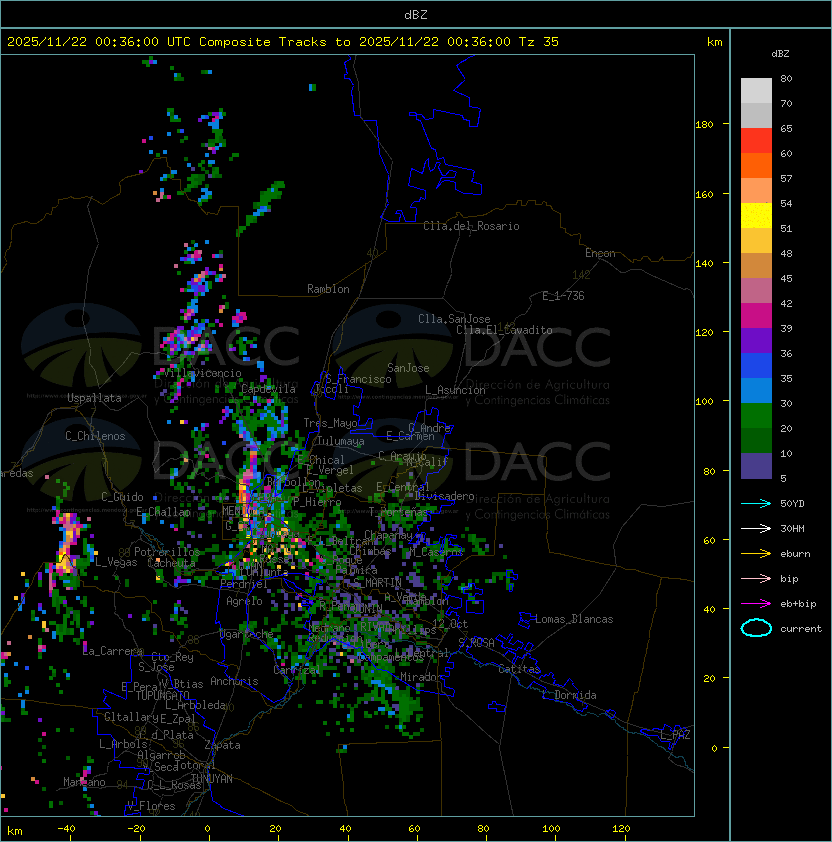Click the 'TUNUYAN' map label

pyautogui.click(x=212, y=779)
